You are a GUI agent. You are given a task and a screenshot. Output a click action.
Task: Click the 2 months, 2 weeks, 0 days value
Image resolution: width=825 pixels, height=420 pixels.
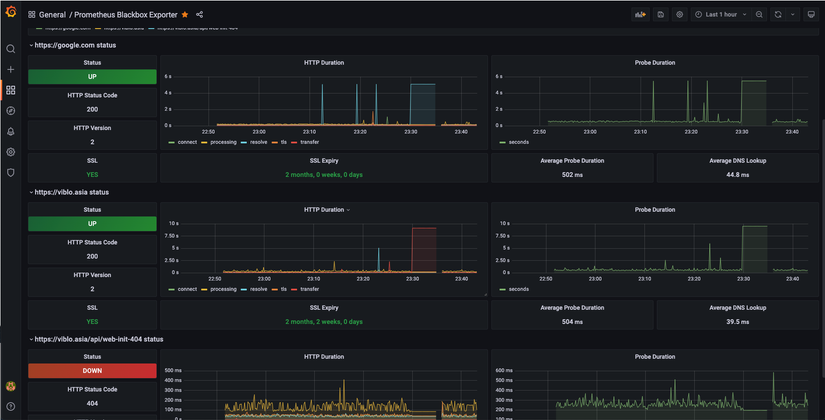click(324, 322)
